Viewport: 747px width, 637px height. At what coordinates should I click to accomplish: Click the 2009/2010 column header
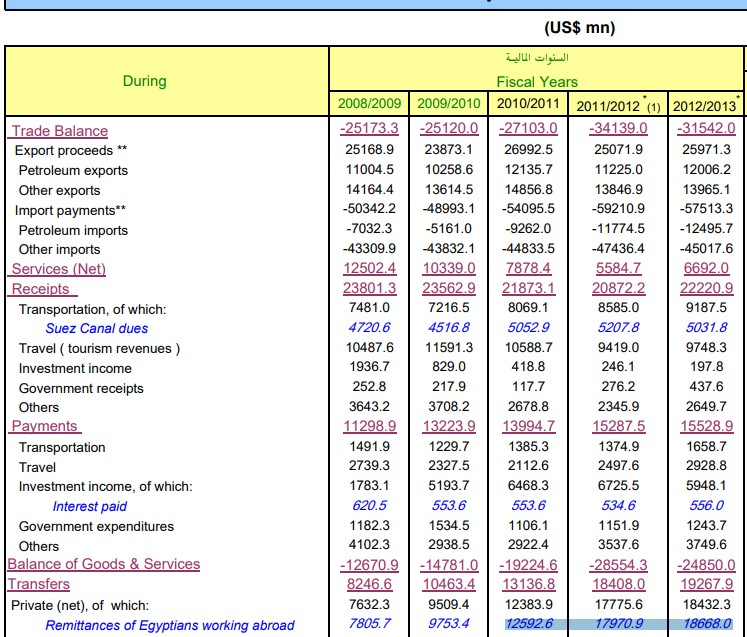(448, 103)
